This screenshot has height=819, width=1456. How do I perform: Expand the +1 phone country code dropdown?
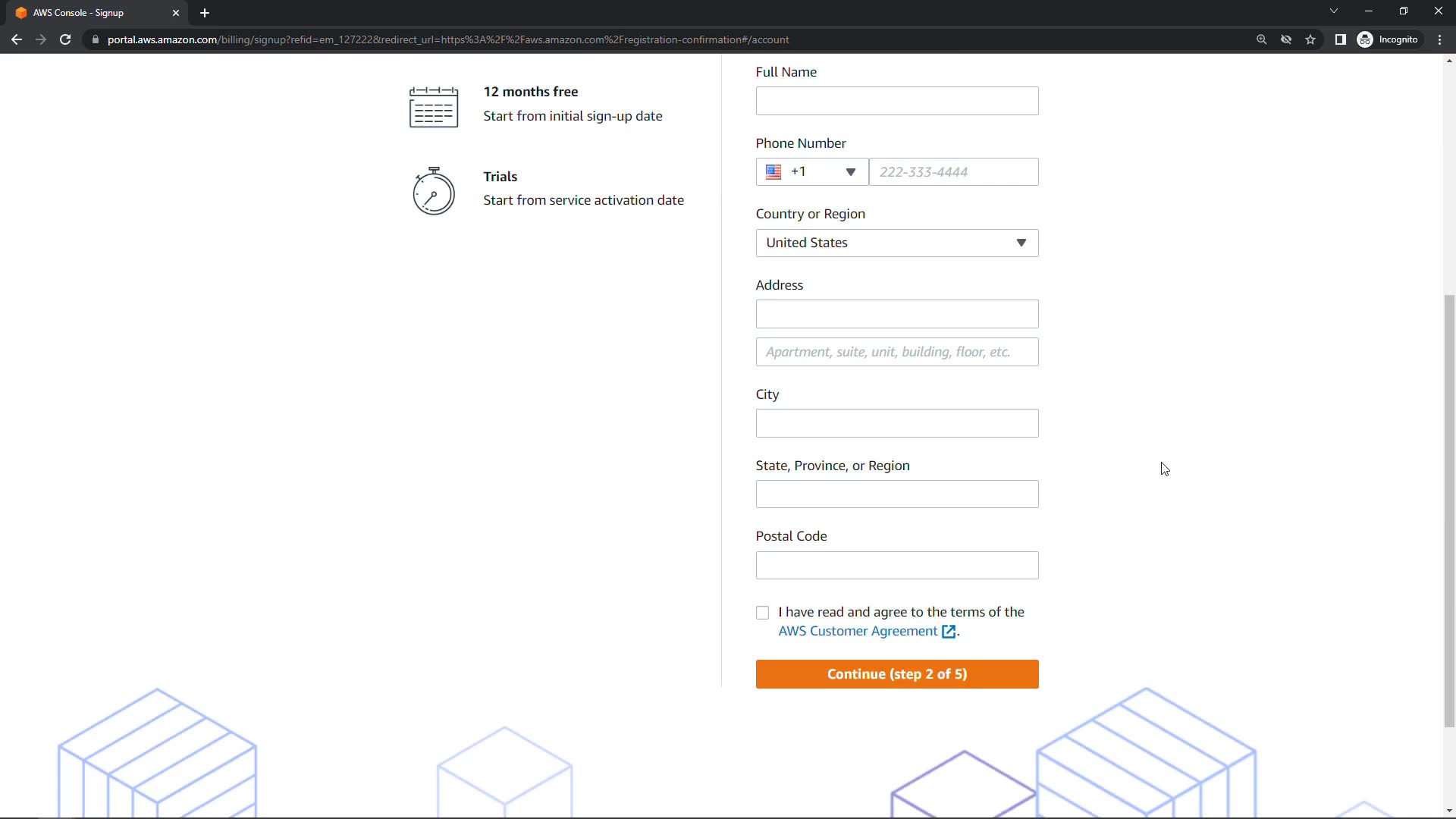tap(811, 172)
